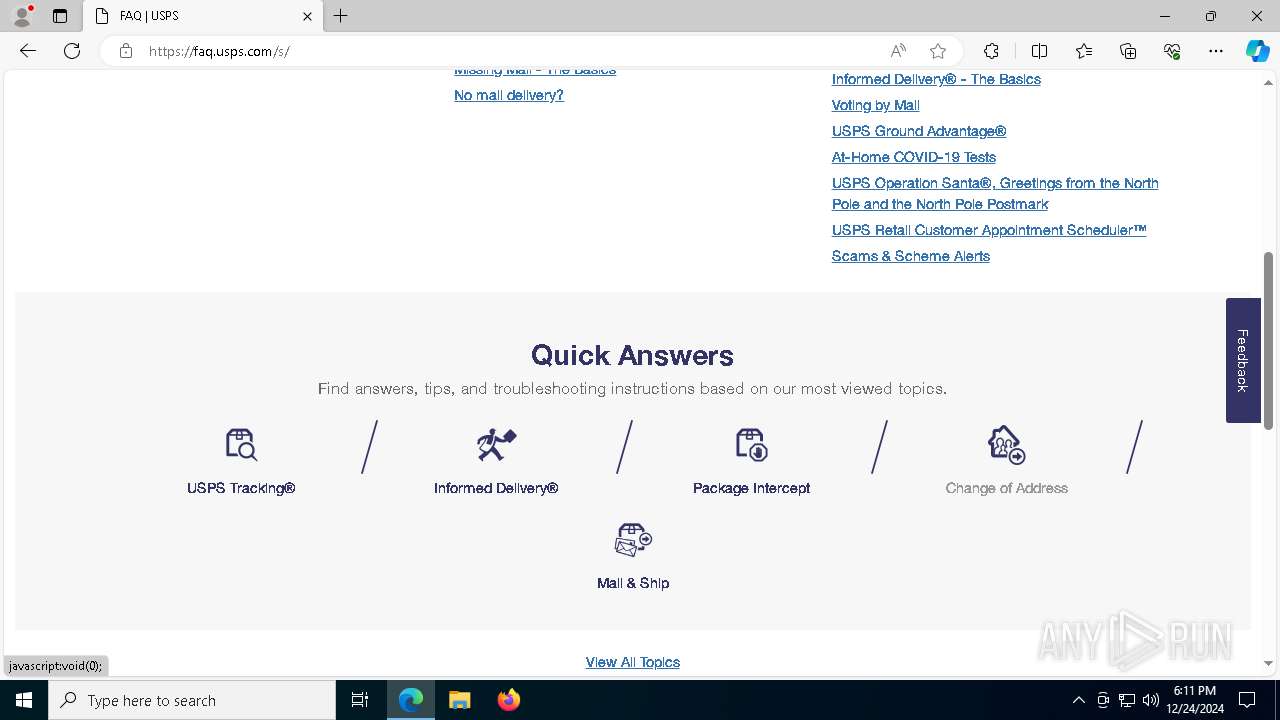
Task: Open USPS Ground Advantage link
Action: 919,131
